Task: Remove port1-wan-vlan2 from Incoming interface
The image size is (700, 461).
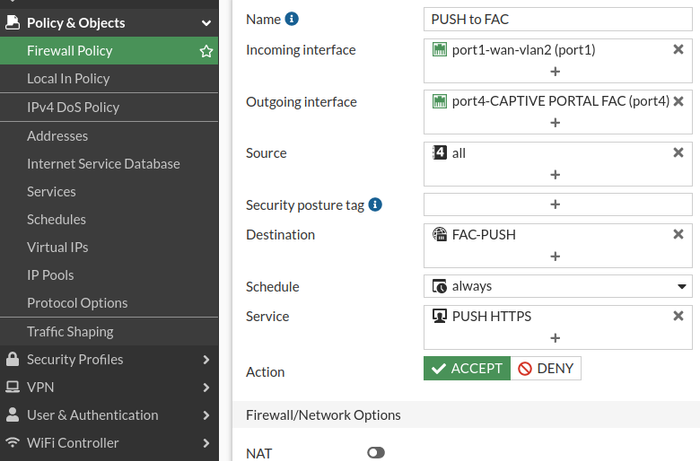Action: 678,50
